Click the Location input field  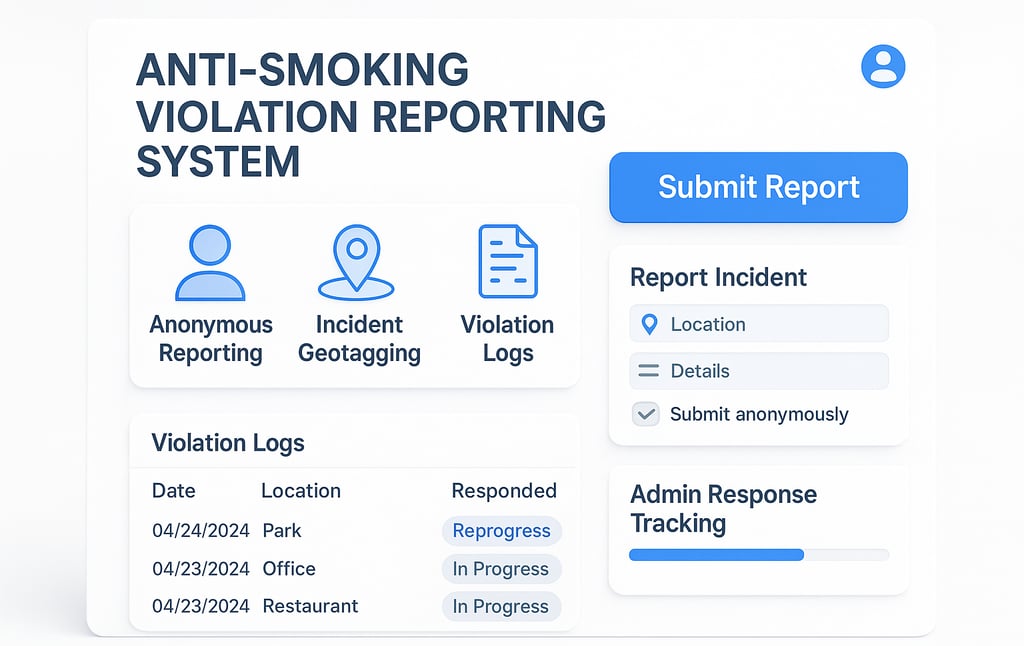(758, 323)
